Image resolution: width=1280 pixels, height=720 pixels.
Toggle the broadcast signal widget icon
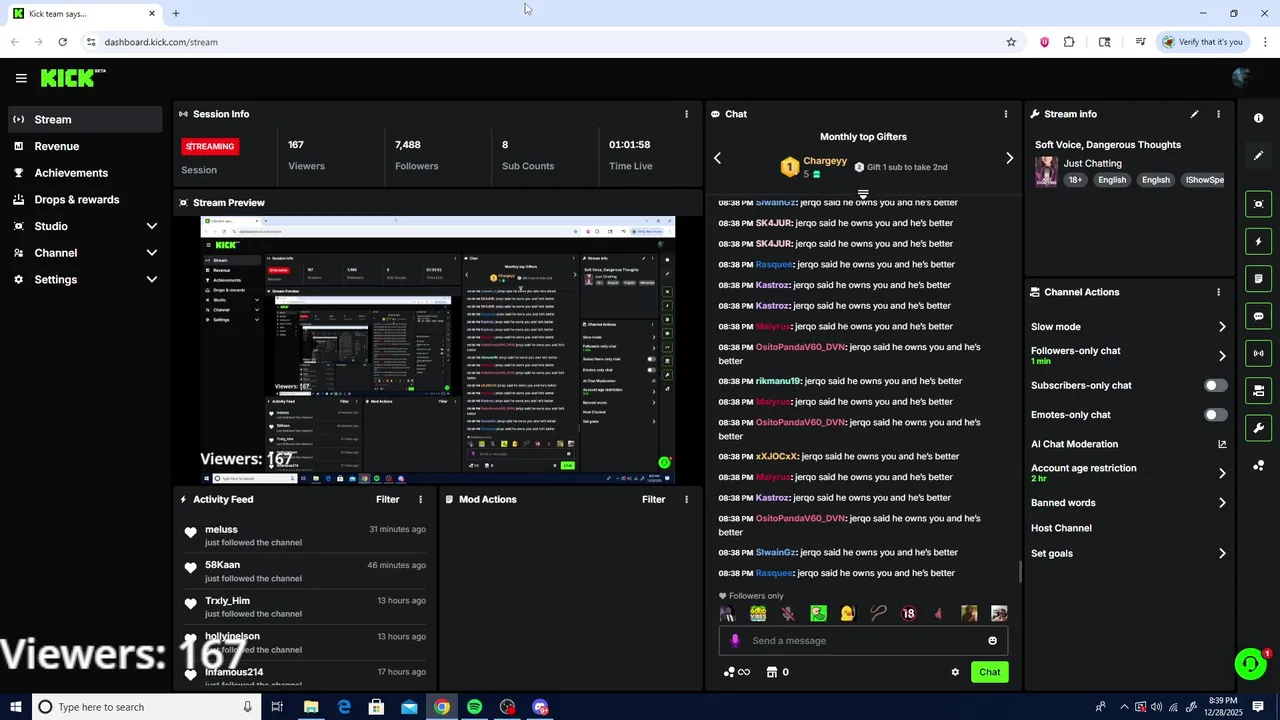1258,353
